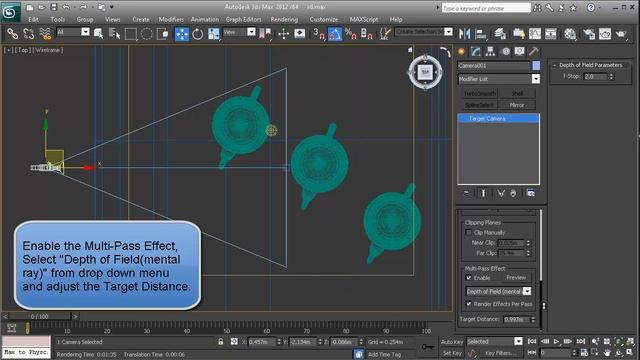Open the Material Editor
Viewport: 640px width, 360px height.
[x=570, y=33]
